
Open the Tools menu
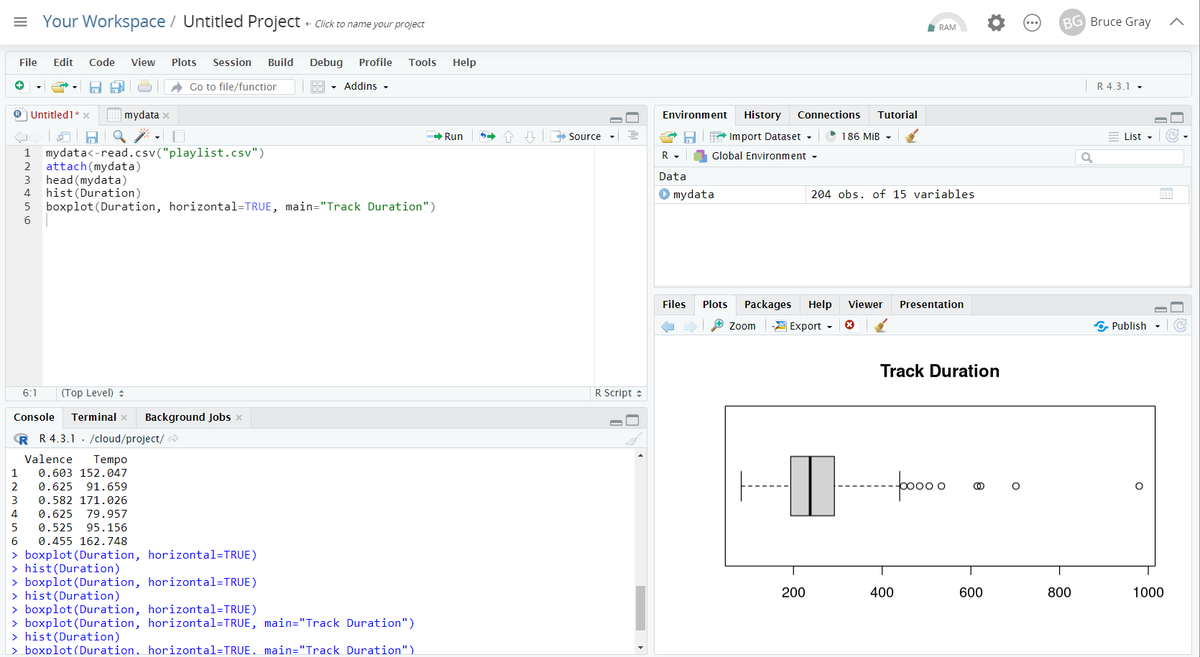[x=422, y=62]
